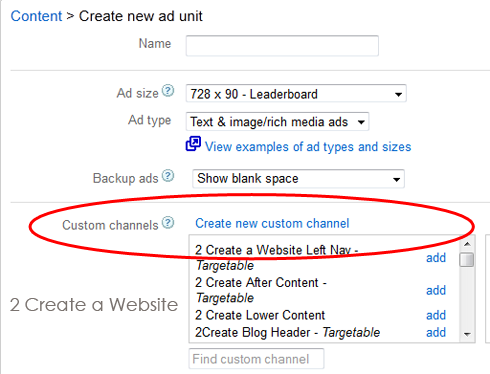This screenshot has height=374, width=490.
Task: Open the Backup ads dropdown showing Show blank space
Action: coord(298,179)
